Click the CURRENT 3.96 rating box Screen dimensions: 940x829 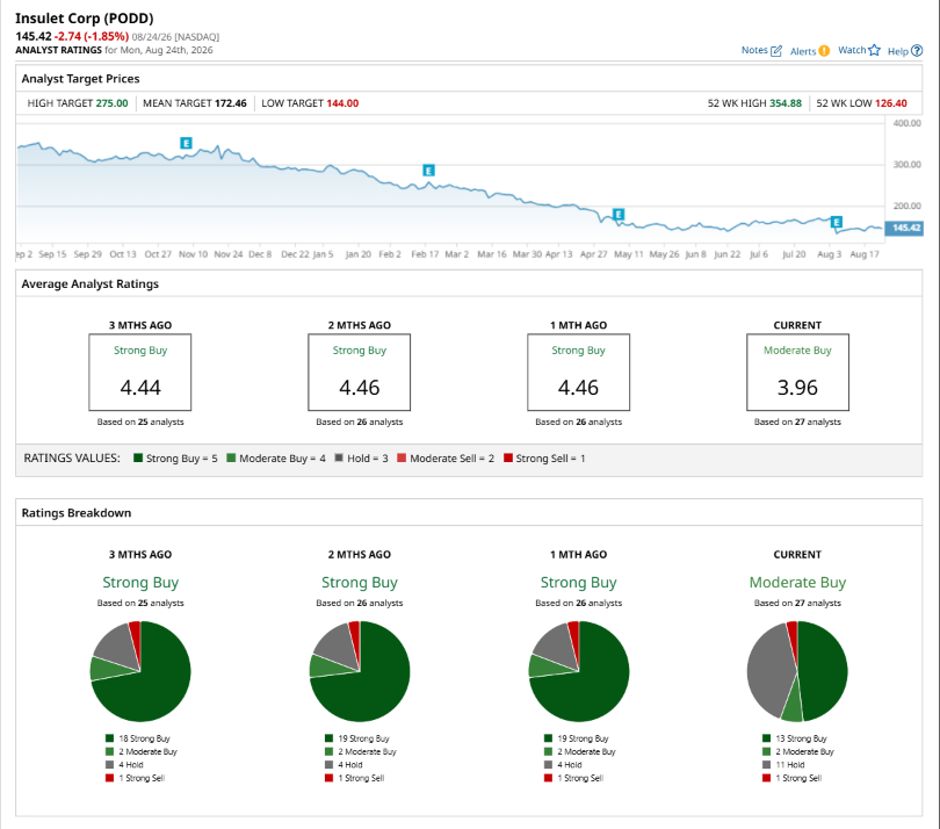pos(797,372)
